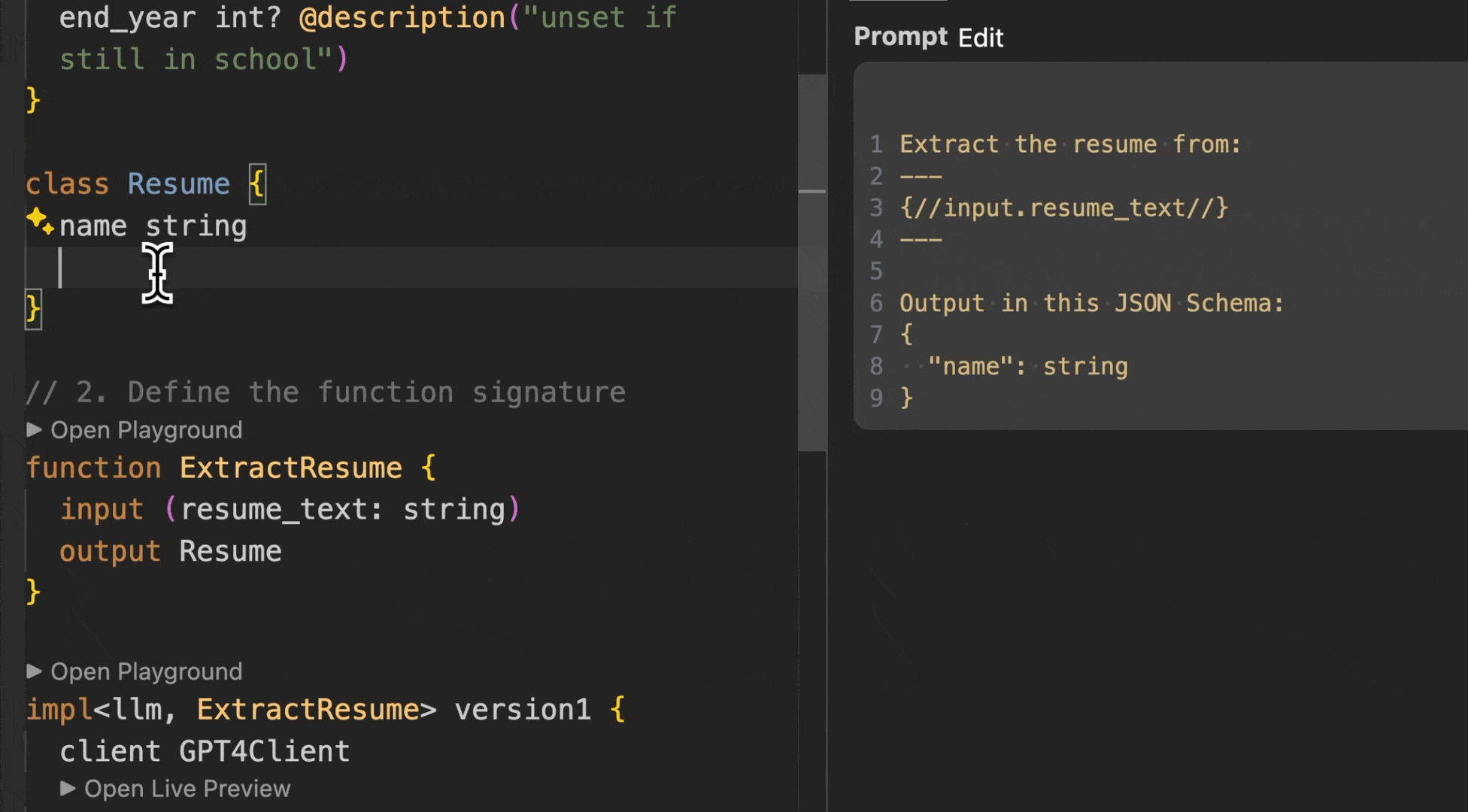The height and width of the screenshot is (812, 1468).
Task: Click Edit next to the Prompt heading
Action: tap(980, 38)
